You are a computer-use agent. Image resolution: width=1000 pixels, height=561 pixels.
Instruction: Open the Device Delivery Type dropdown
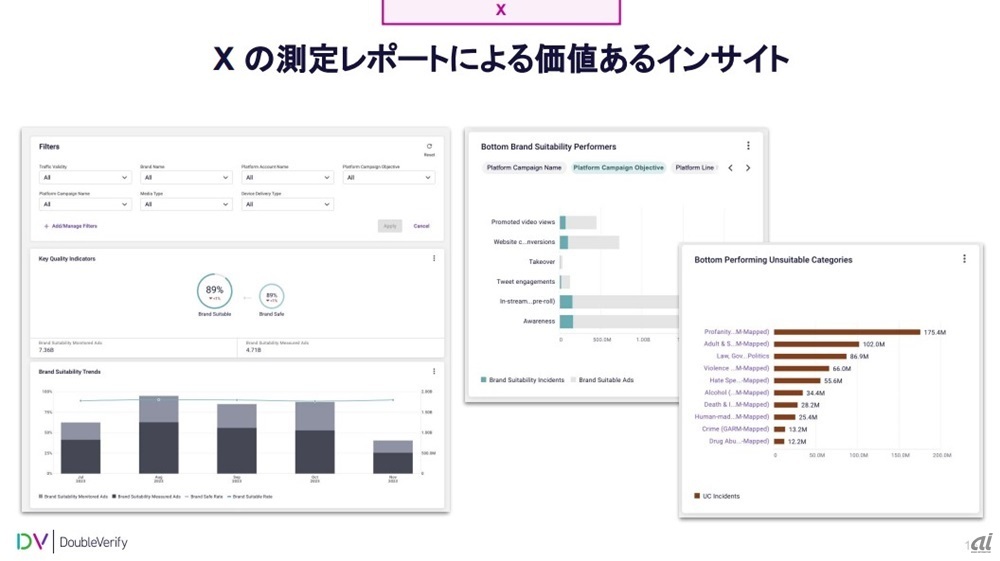pos(287,205)
